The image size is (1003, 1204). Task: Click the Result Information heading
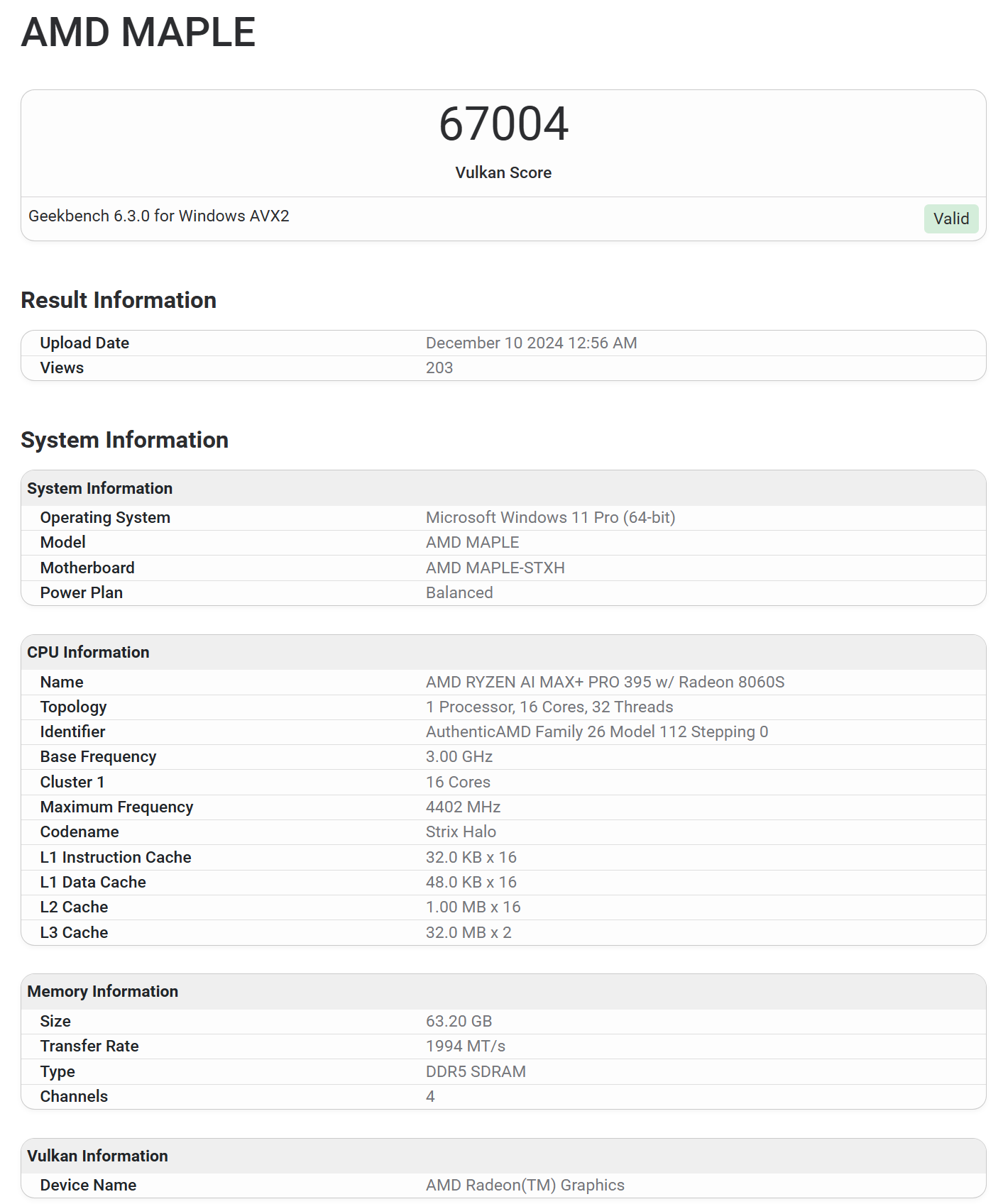(119, 300)
